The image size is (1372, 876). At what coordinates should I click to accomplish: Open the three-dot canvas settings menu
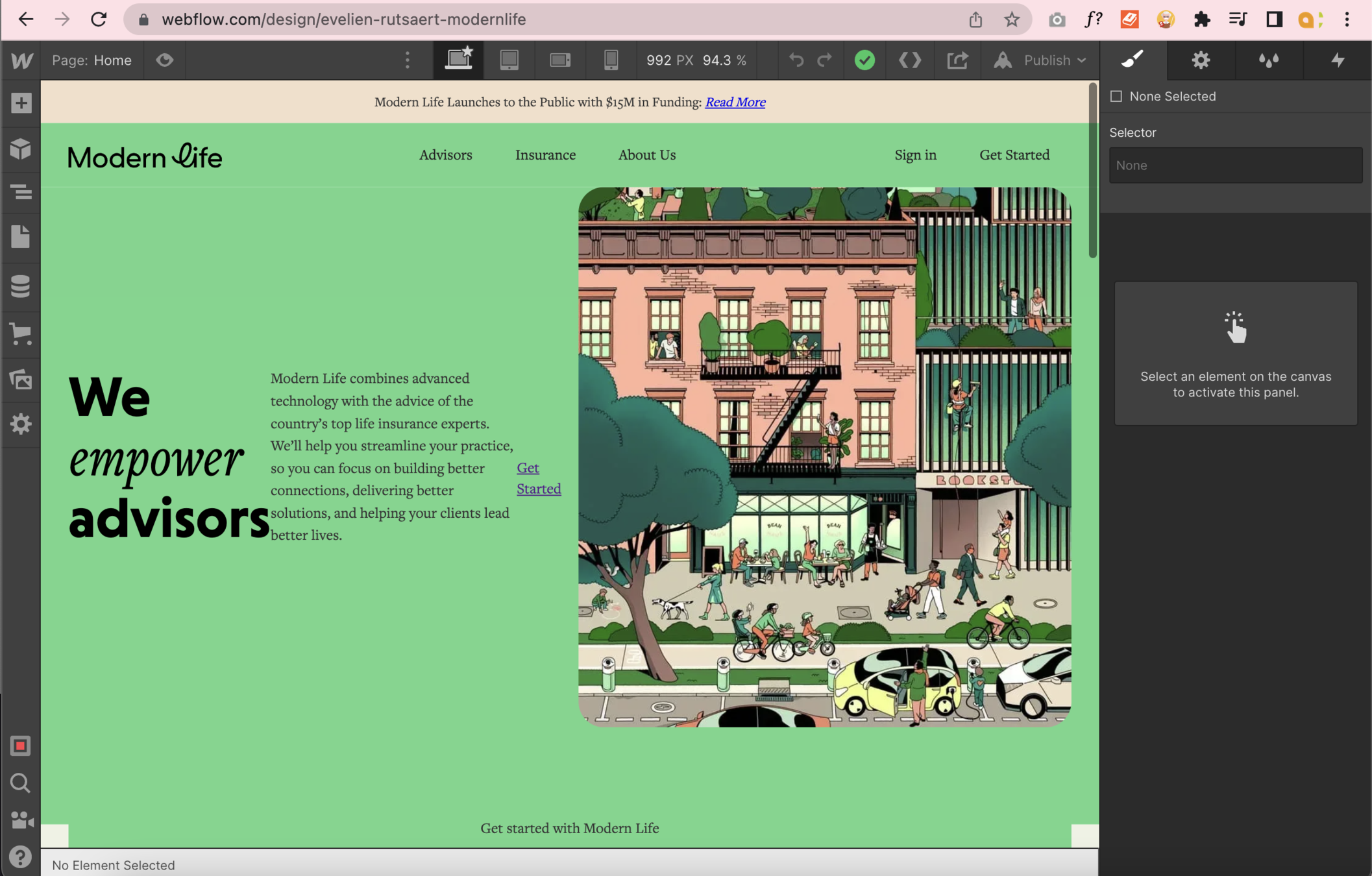[x=408, y=60]
